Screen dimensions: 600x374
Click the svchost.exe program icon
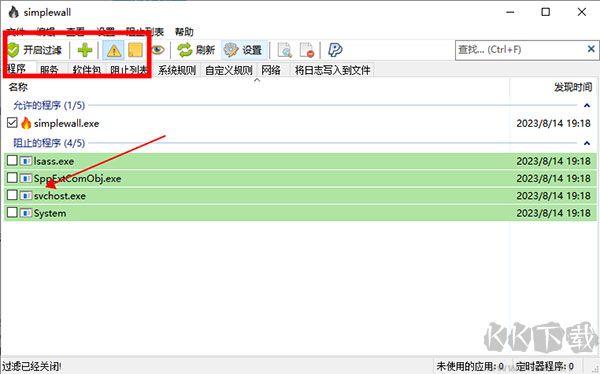pyautogui.click(x=26, y=196)
